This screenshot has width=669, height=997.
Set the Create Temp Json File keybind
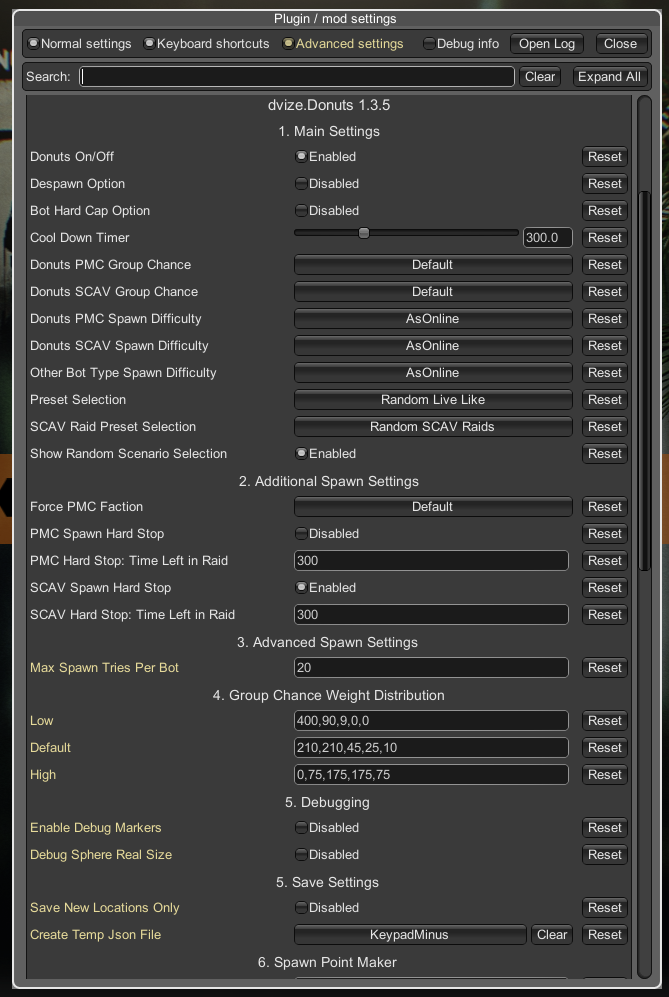pos(410,935)
